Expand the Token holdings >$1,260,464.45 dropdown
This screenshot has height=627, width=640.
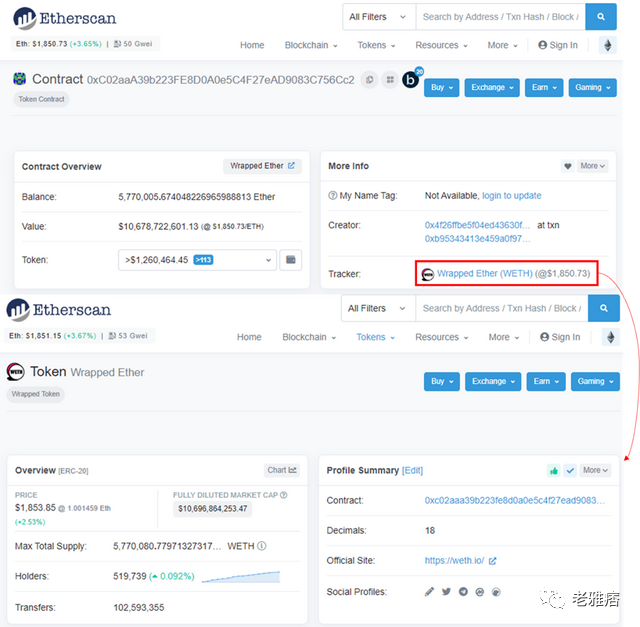[198, 260]
